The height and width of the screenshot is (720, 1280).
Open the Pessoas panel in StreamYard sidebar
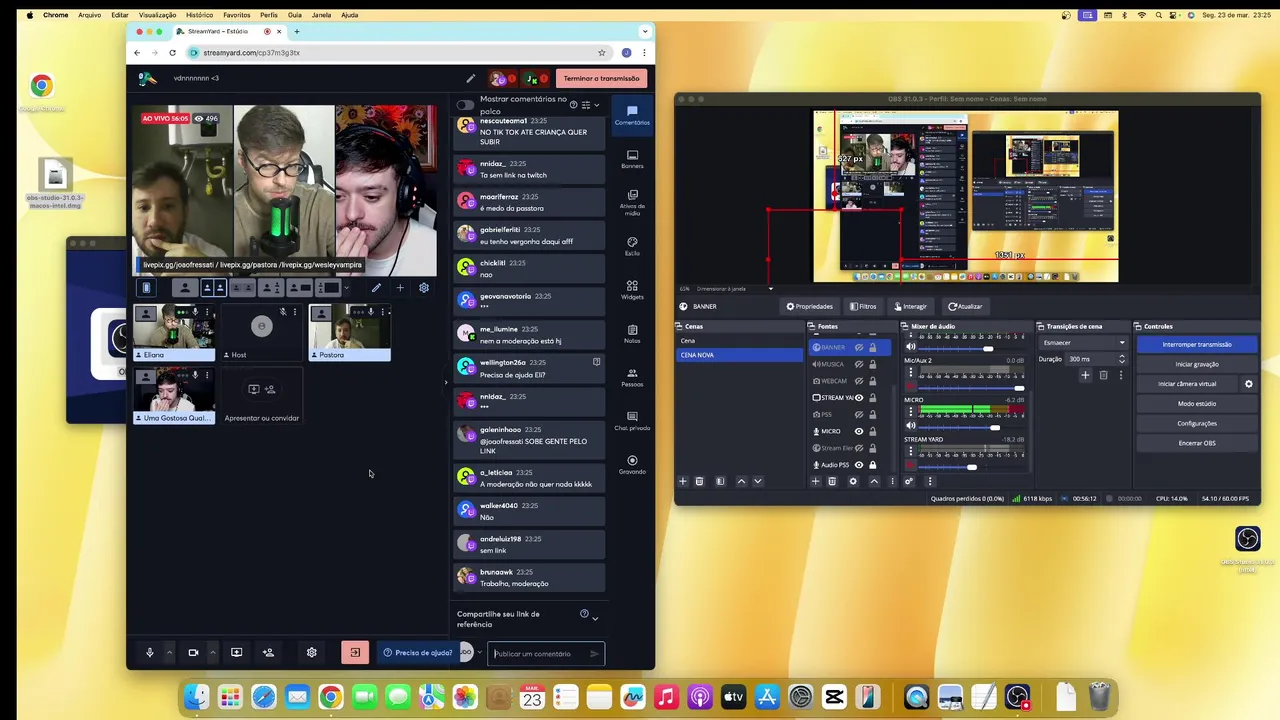tap(632, 377)
